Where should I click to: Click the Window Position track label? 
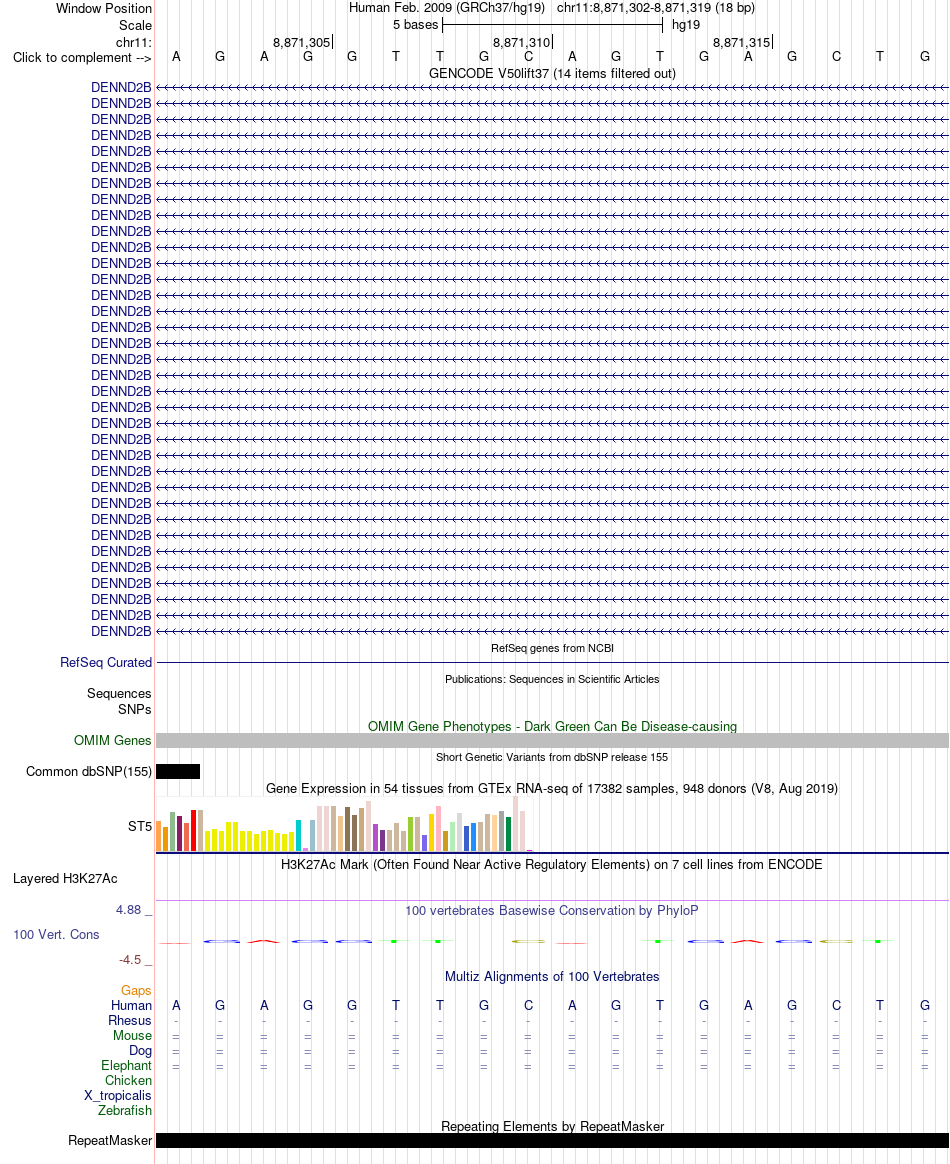pos(104,9)
